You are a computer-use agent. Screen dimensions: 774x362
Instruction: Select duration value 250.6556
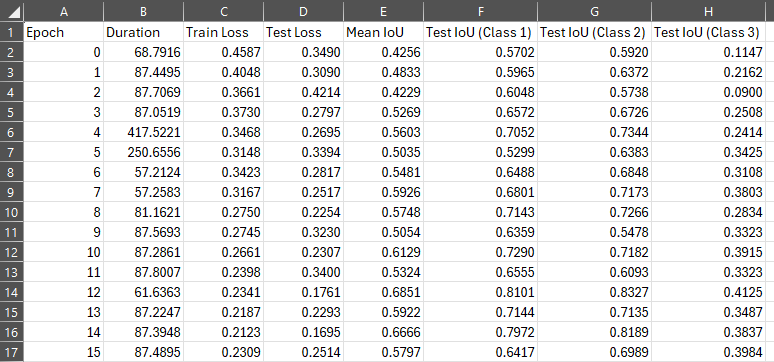(x=143, y=152)
